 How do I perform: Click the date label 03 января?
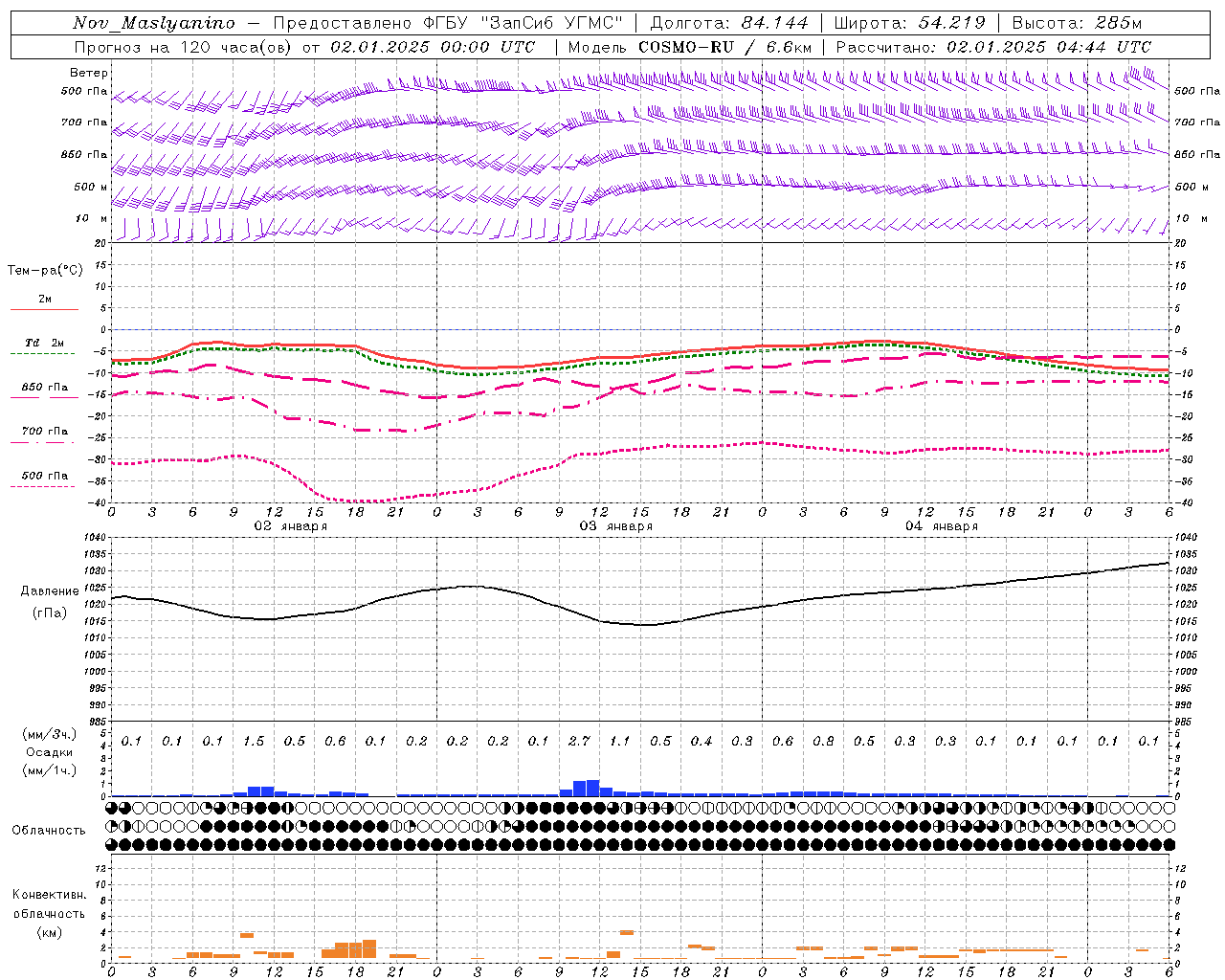tap(616, 526)
